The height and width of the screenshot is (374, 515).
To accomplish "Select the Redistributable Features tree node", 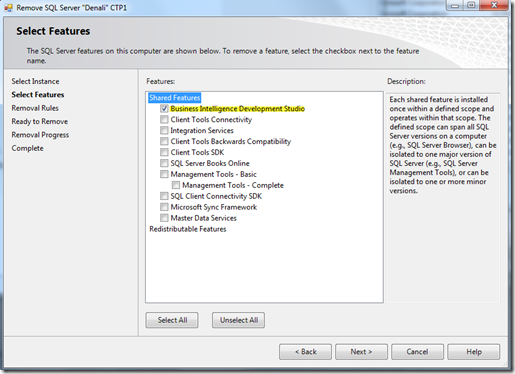I will coord(188,229).
